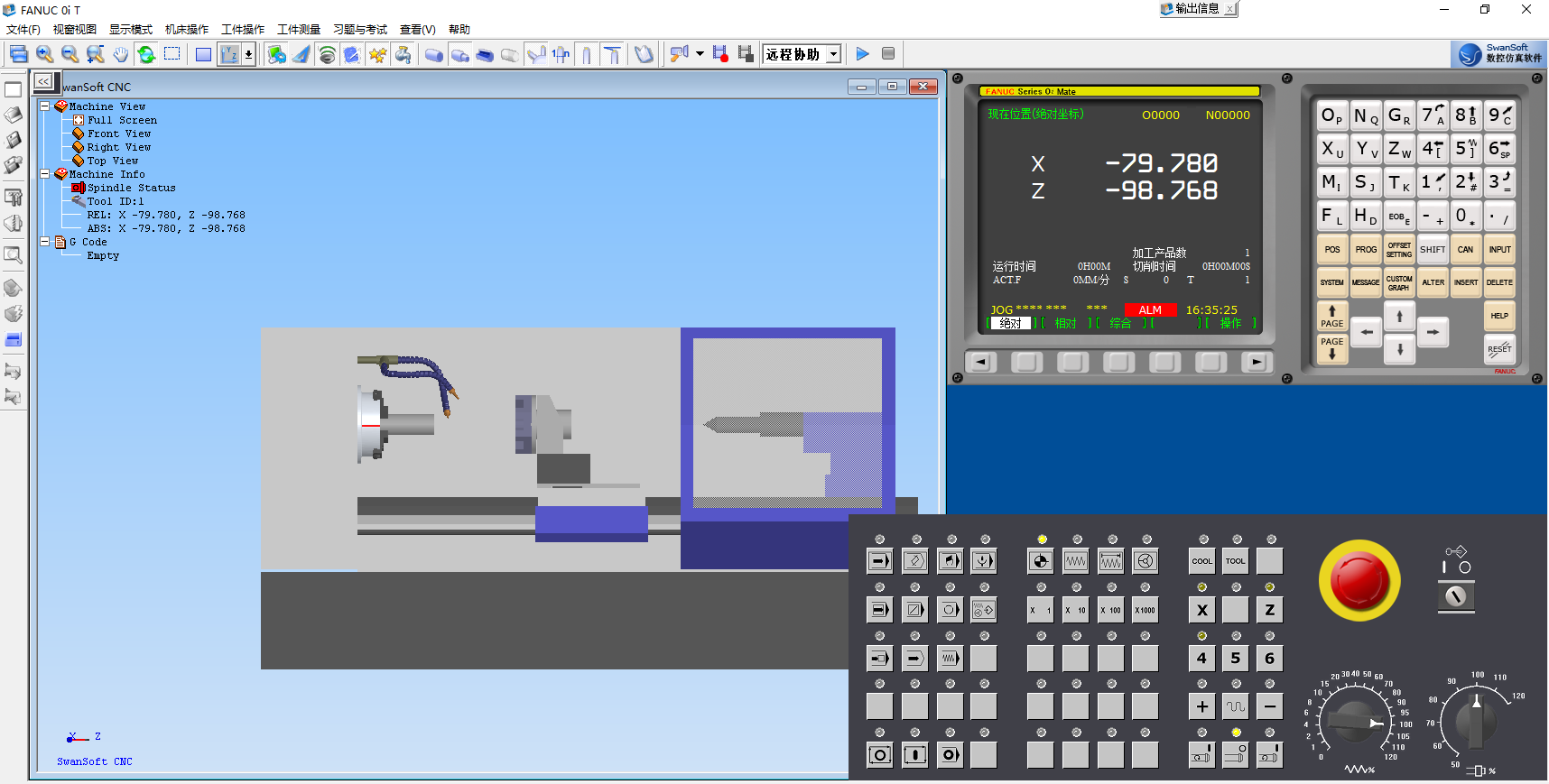Open the 显示模式 menu
The width and height of the screenshot is (1549, 784).
[131, 30]
